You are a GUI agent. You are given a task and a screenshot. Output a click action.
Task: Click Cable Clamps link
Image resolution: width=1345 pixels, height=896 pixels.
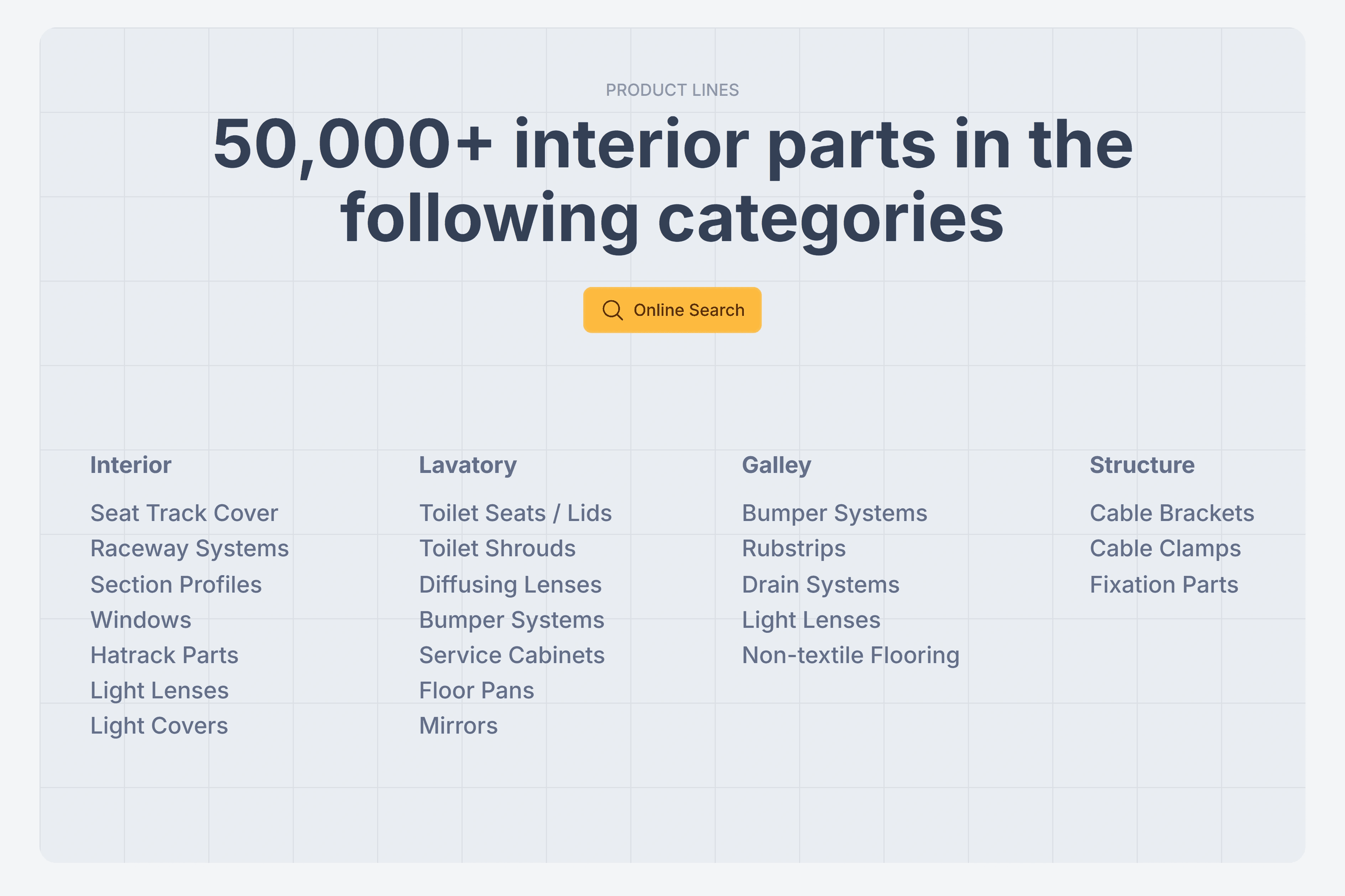[1165, 548]
